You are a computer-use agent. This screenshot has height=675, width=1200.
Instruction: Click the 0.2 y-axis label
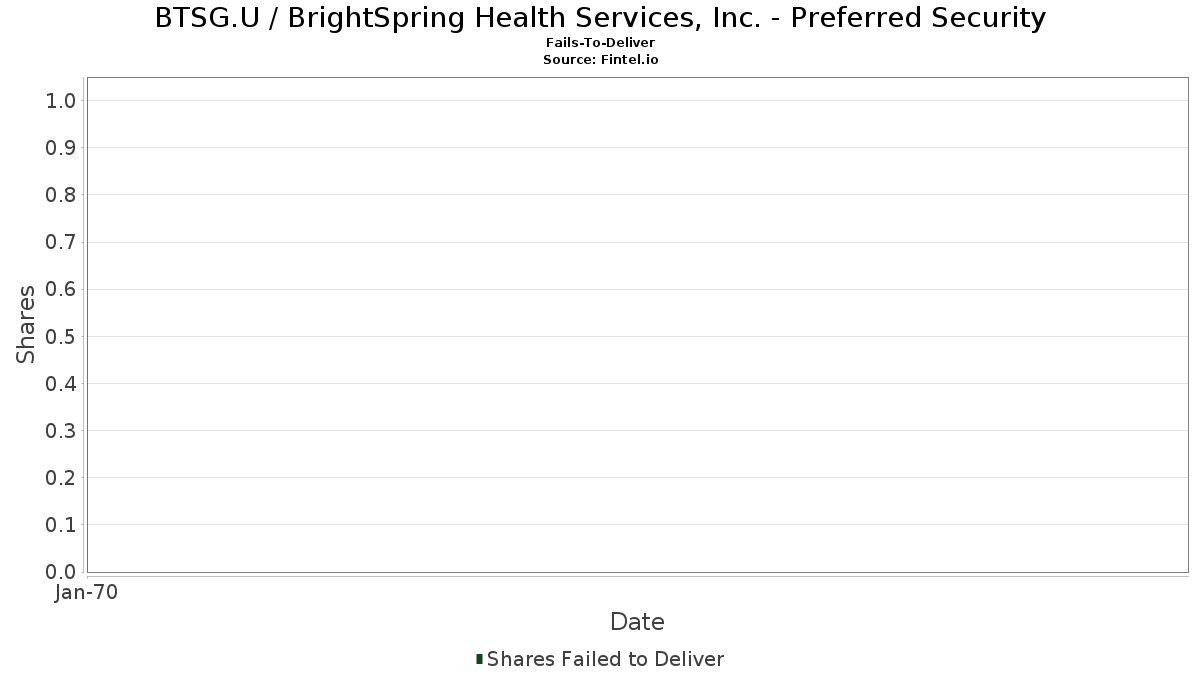(61, 478)
